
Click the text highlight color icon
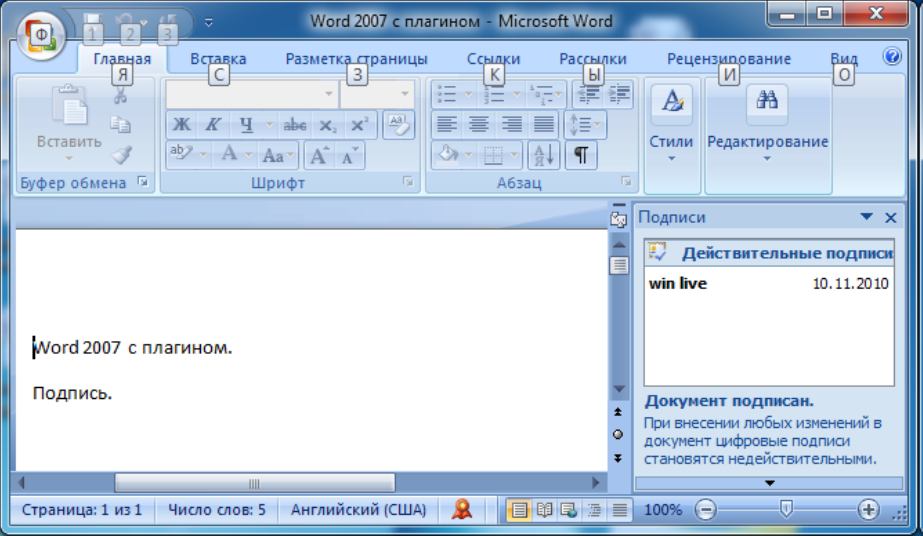181,155
